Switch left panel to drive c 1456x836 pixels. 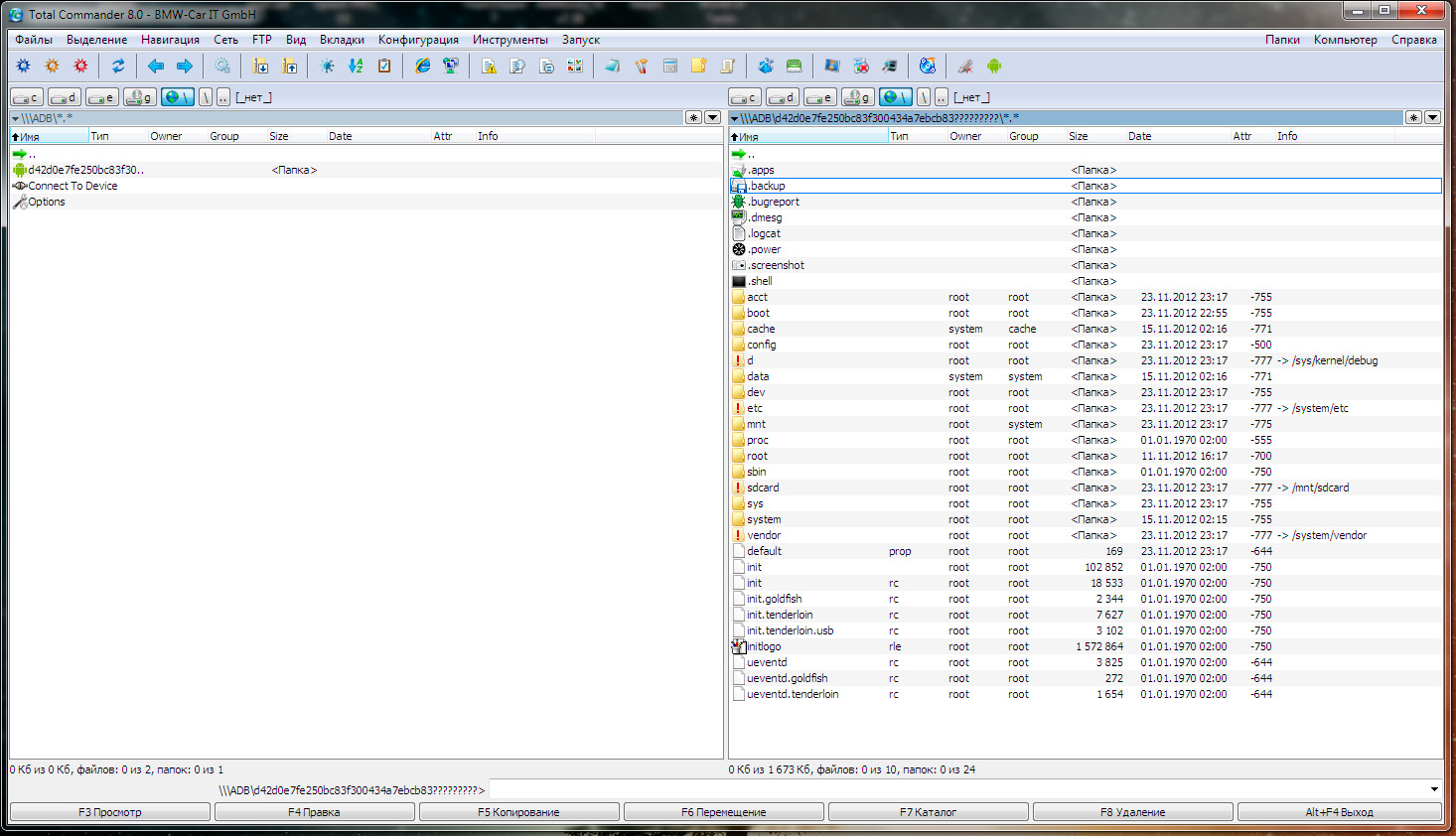click(27, 97)
